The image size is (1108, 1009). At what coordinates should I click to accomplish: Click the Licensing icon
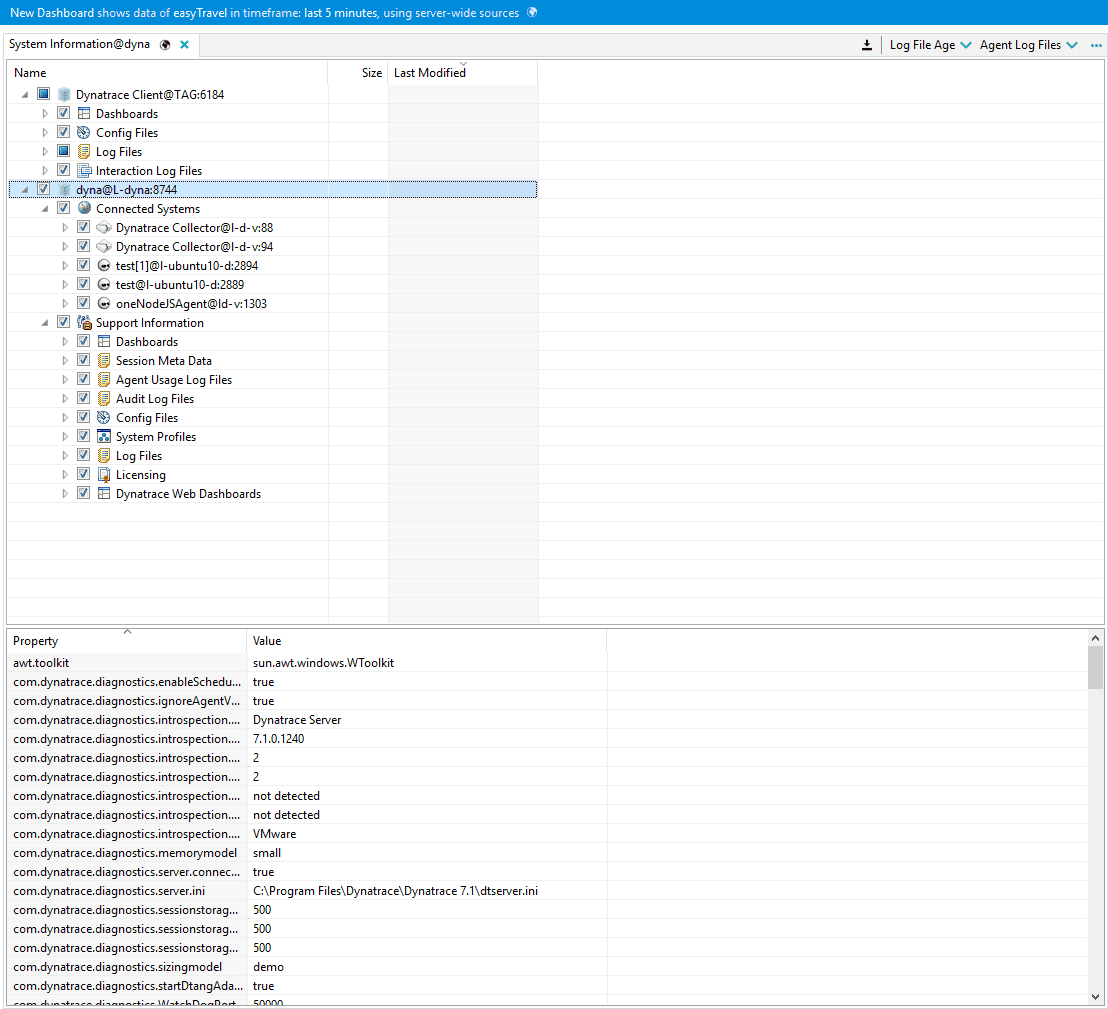[104, 475]
